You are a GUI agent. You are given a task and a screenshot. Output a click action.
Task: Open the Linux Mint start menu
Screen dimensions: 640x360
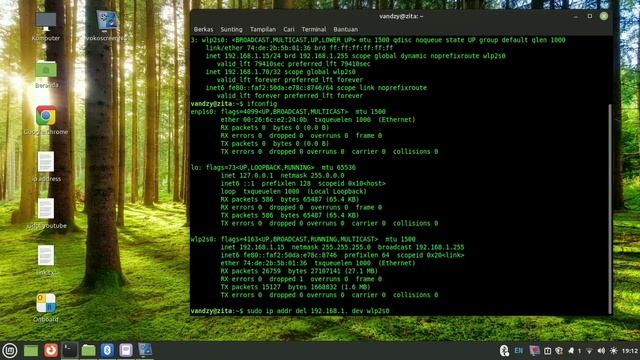click(x=9, y=350)
